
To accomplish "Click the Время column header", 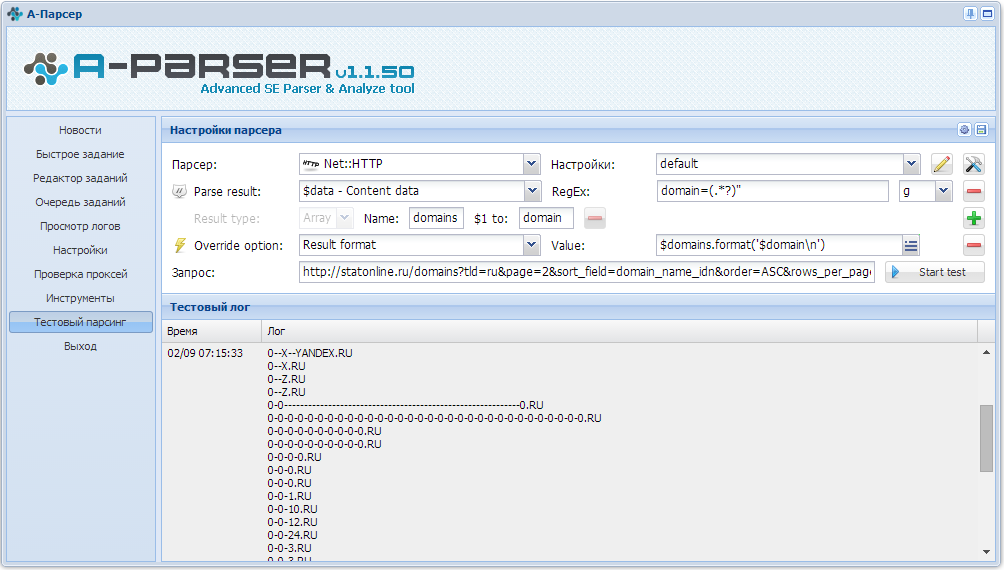I will click(x=211, y=331).
